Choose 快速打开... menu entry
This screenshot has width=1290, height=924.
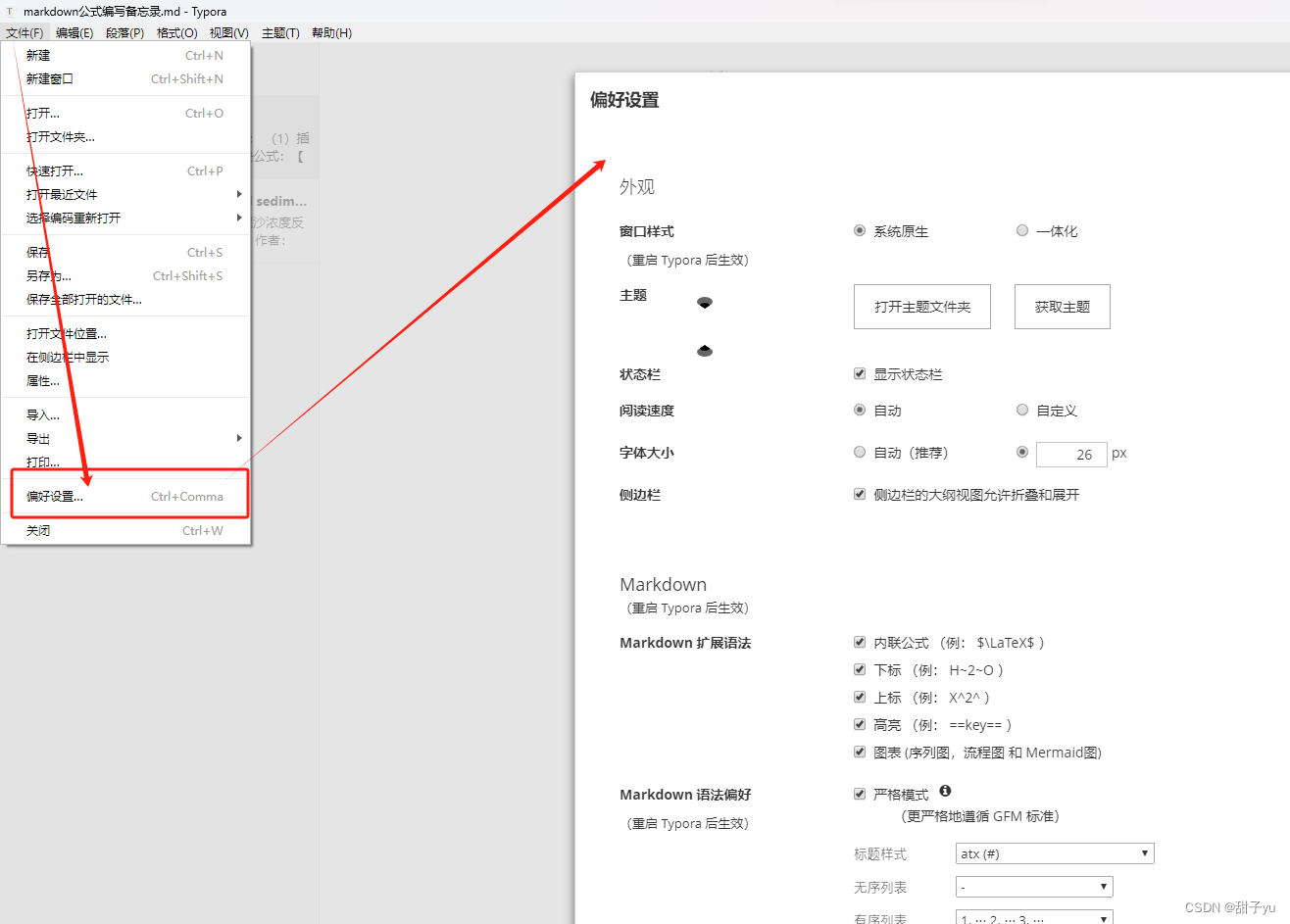coord(126,171)
